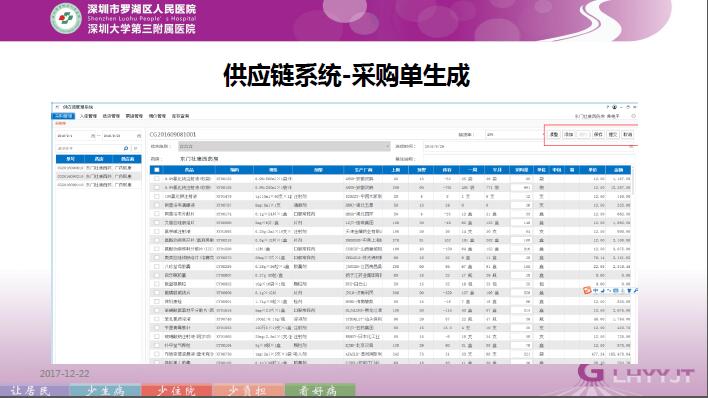Click the 单号 header in left order list
Image resolution: width=708 pixels, height=398 pixels.
(70, 159)
